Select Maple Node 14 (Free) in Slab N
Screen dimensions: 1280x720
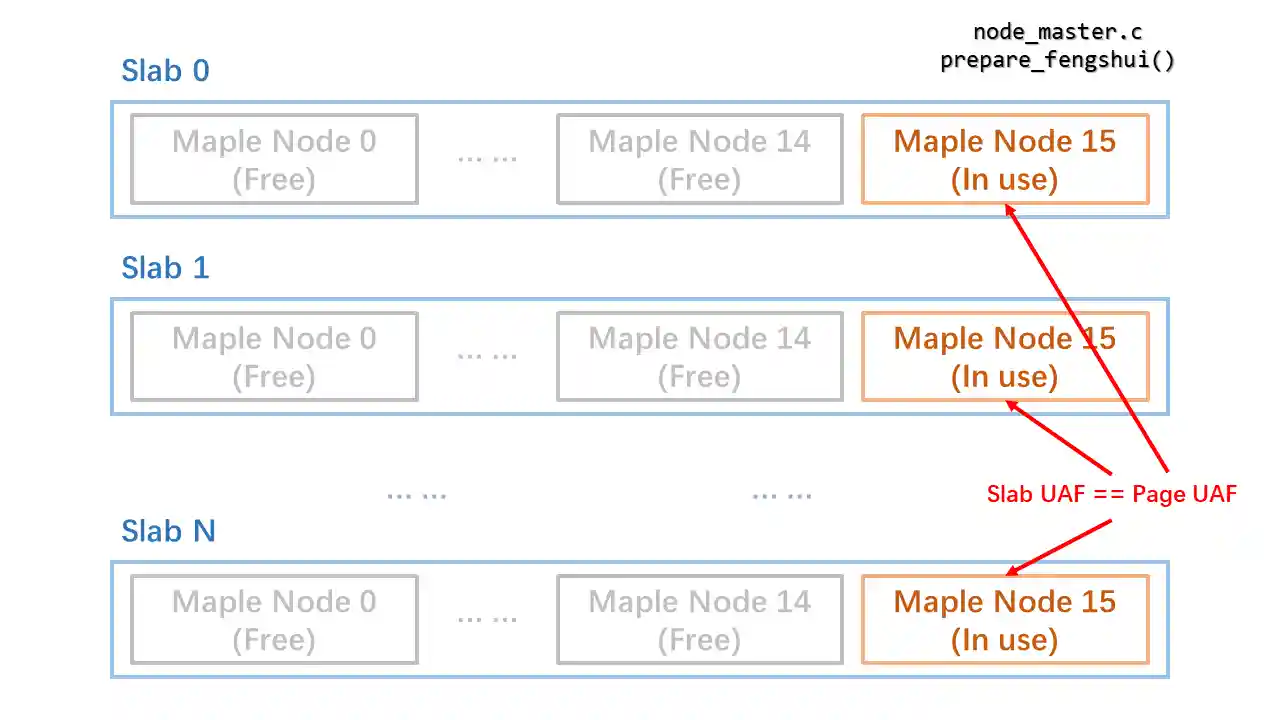[699, 619]
